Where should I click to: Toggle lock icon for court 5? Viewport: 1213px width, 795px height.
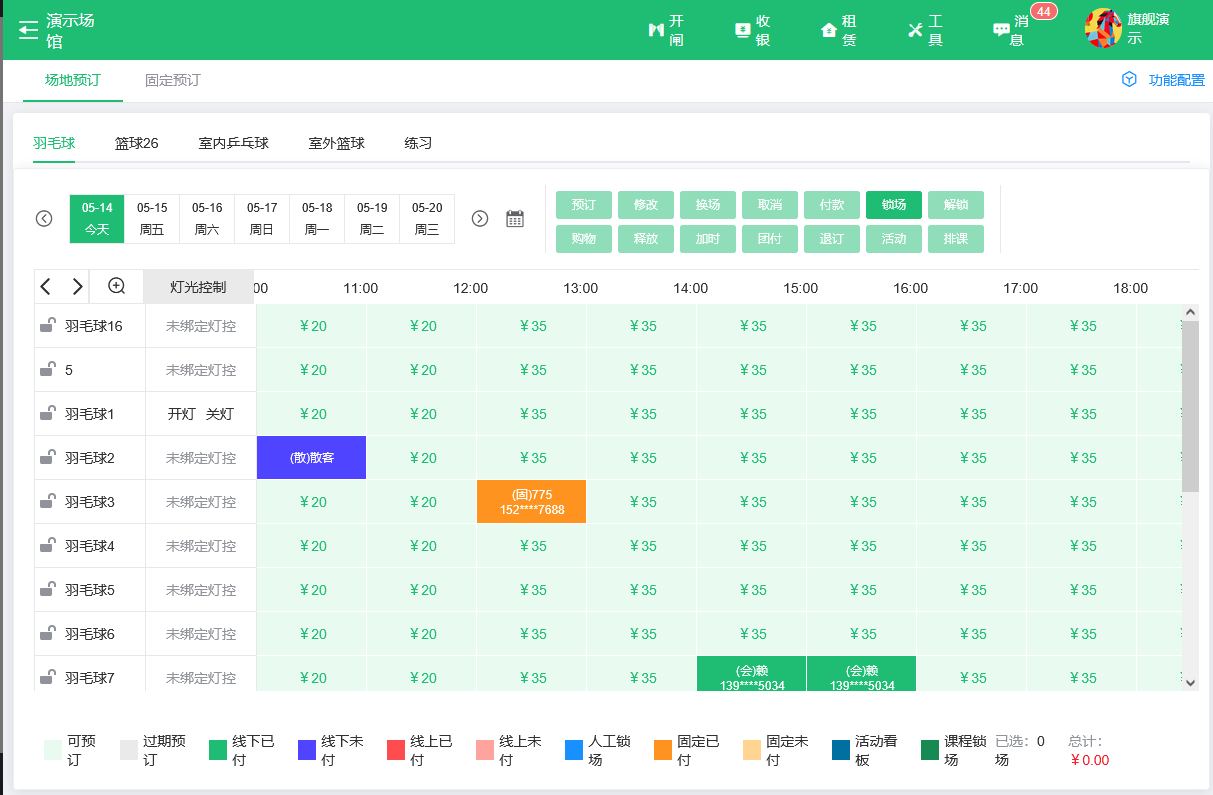pos(47,369)
